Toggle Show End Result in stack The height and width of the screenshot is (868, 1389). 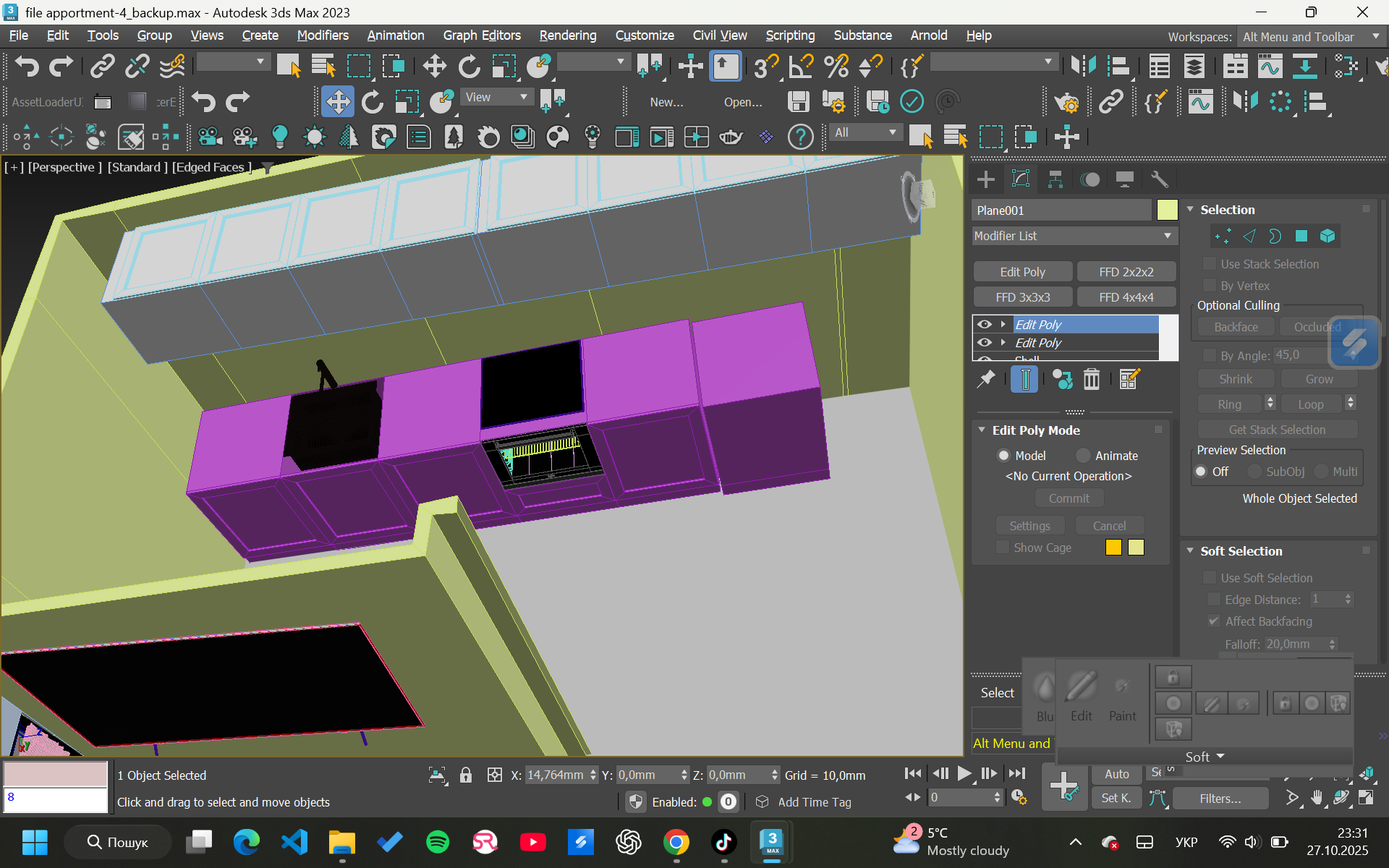click(1025, 379)
